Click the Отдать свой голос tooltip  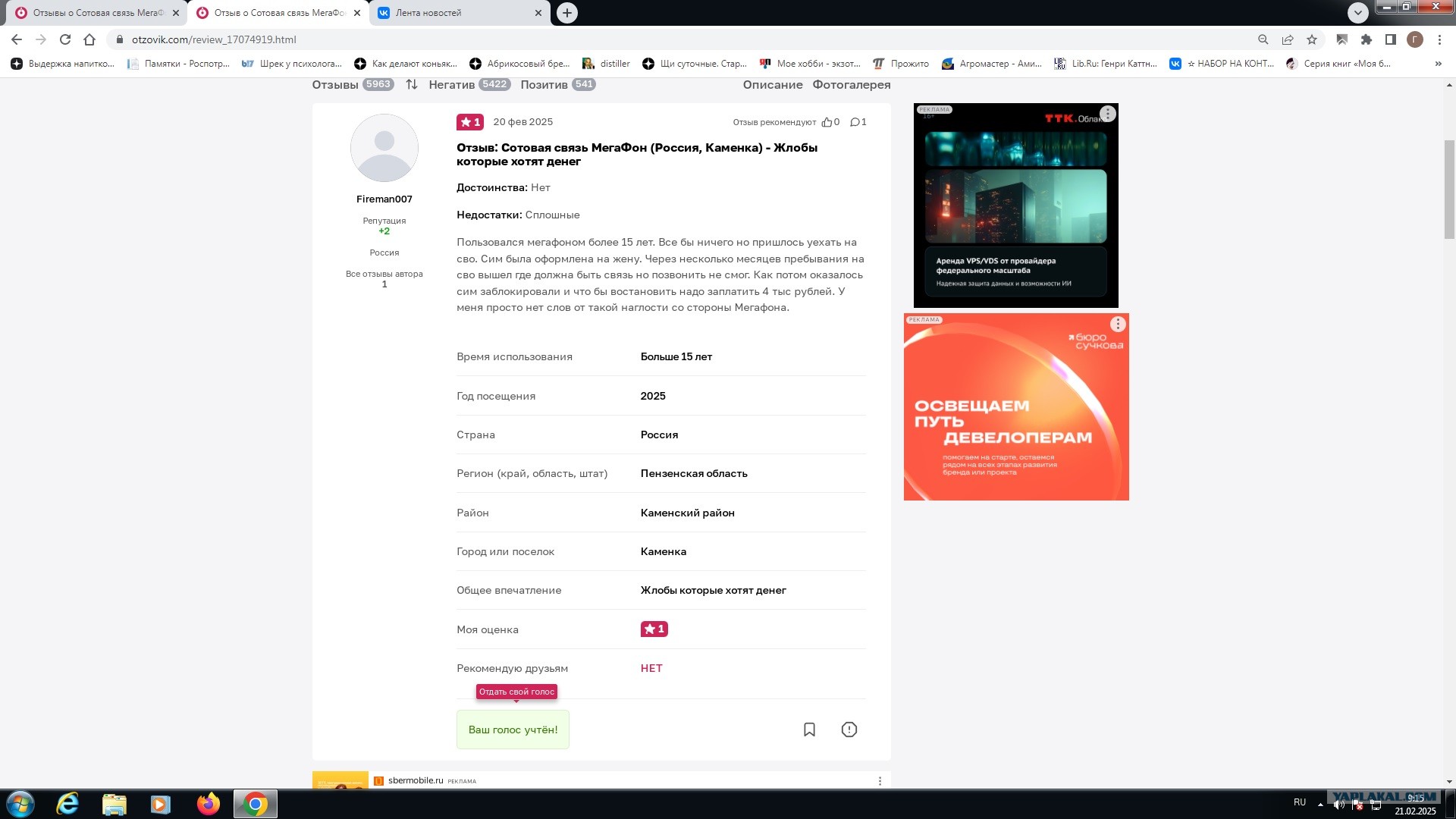pos(516,692)
